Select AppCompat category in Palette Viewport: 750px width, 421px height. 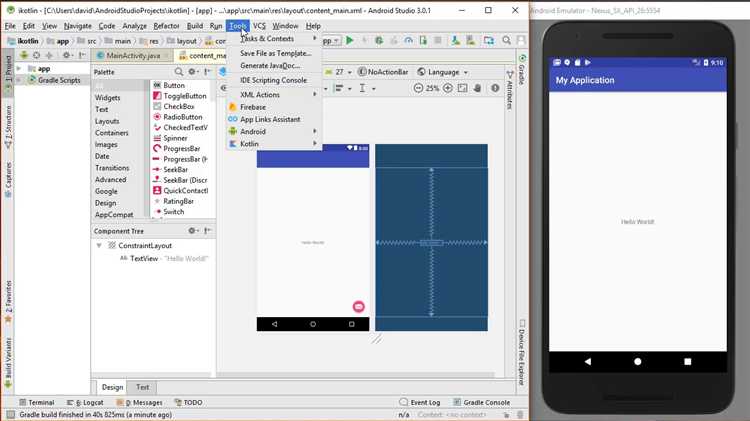(114, 215)
